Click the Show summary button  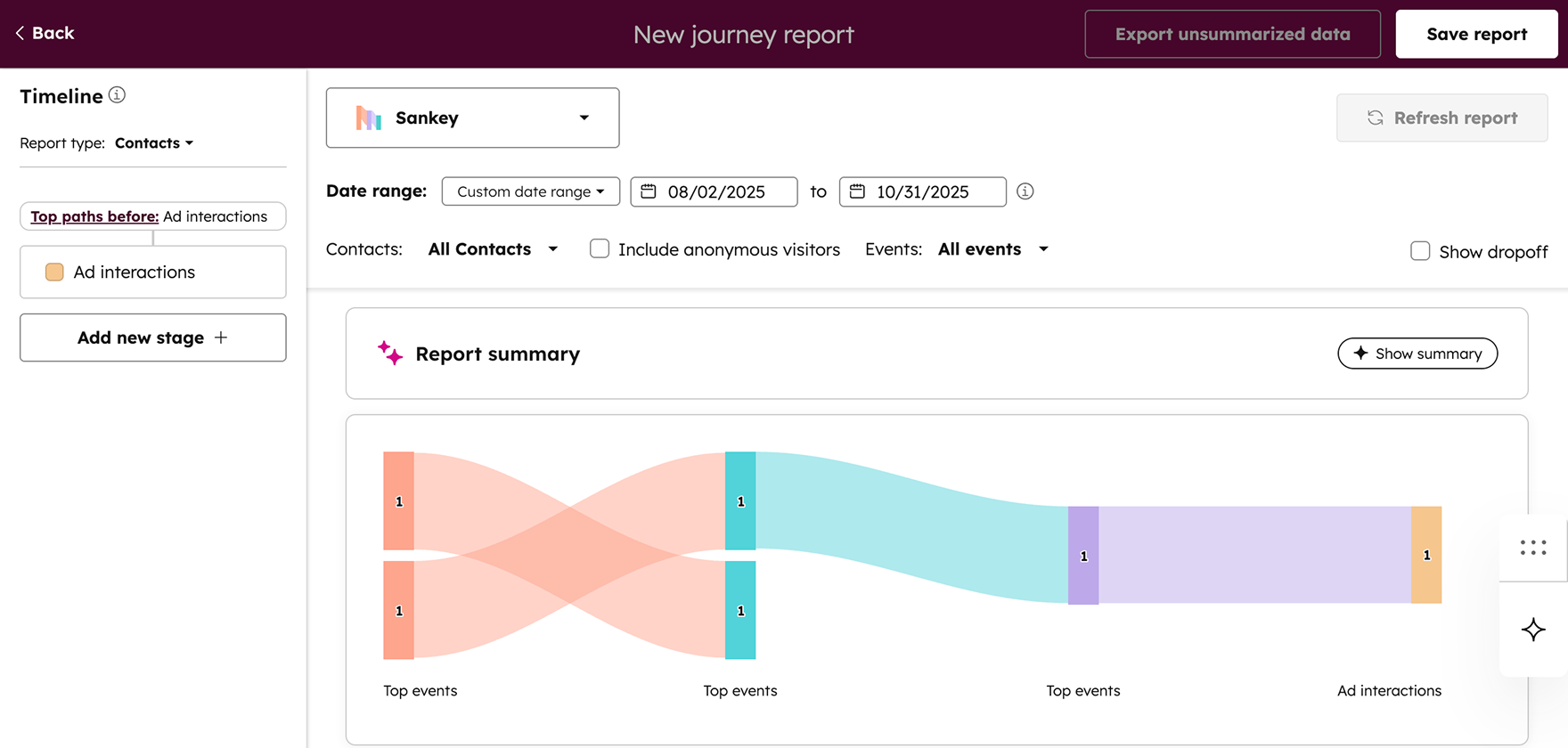point(1417,354)
